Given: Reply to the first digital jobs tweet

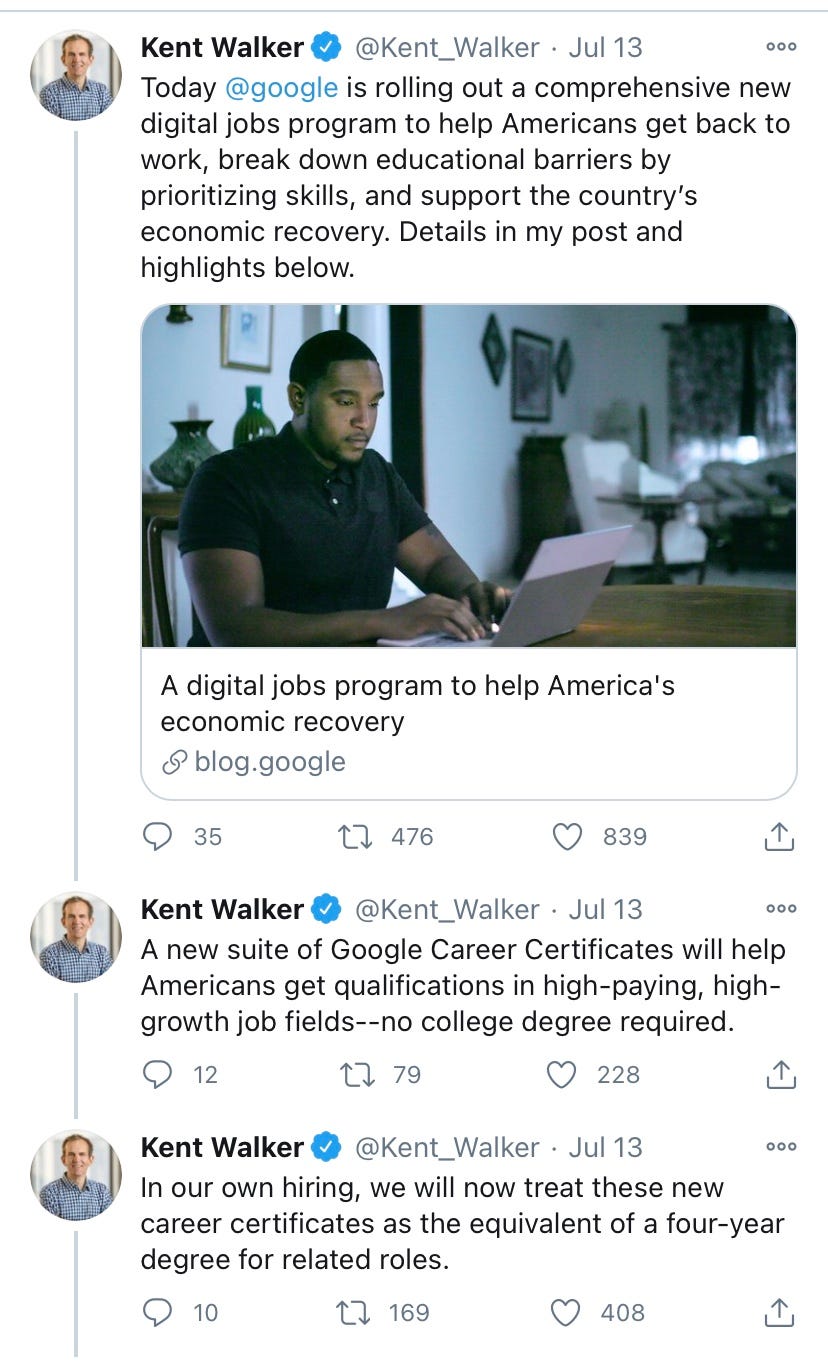Looking at the screenshot, I should tap(157, 836).
